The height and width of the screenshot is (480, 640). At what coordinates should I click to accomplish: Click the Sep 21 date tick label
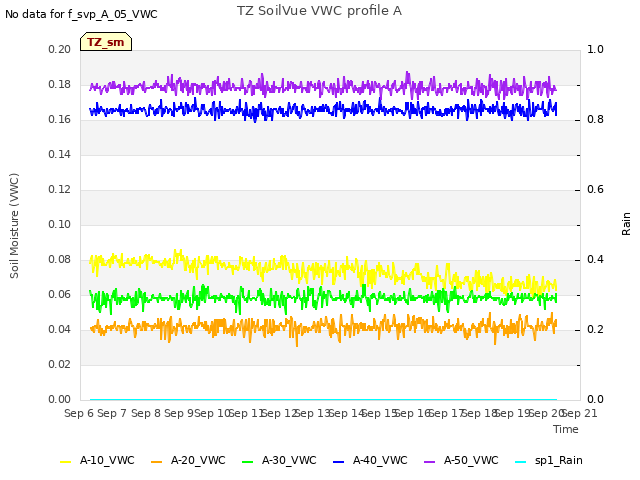(580, 413)
